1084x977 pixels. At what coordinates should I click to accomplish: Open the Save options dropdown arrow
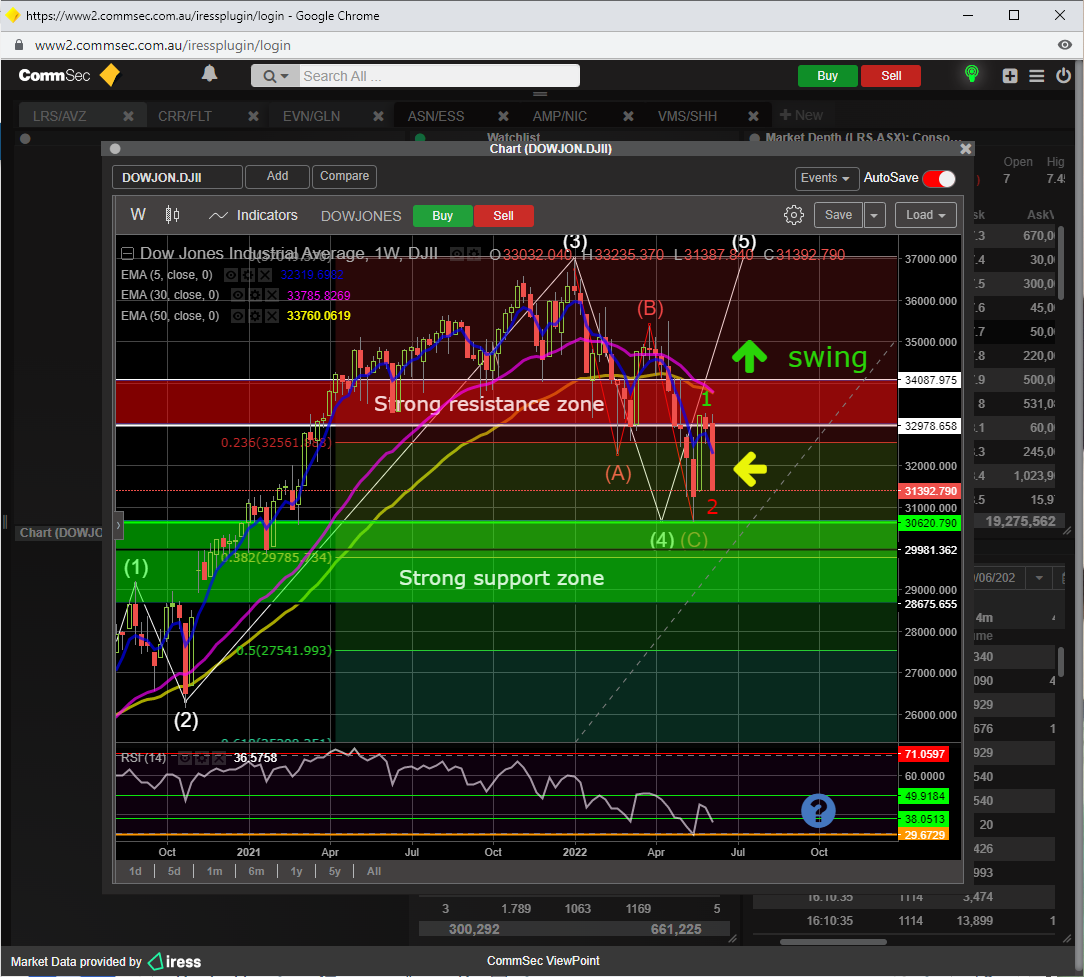[x=874, y=215]
